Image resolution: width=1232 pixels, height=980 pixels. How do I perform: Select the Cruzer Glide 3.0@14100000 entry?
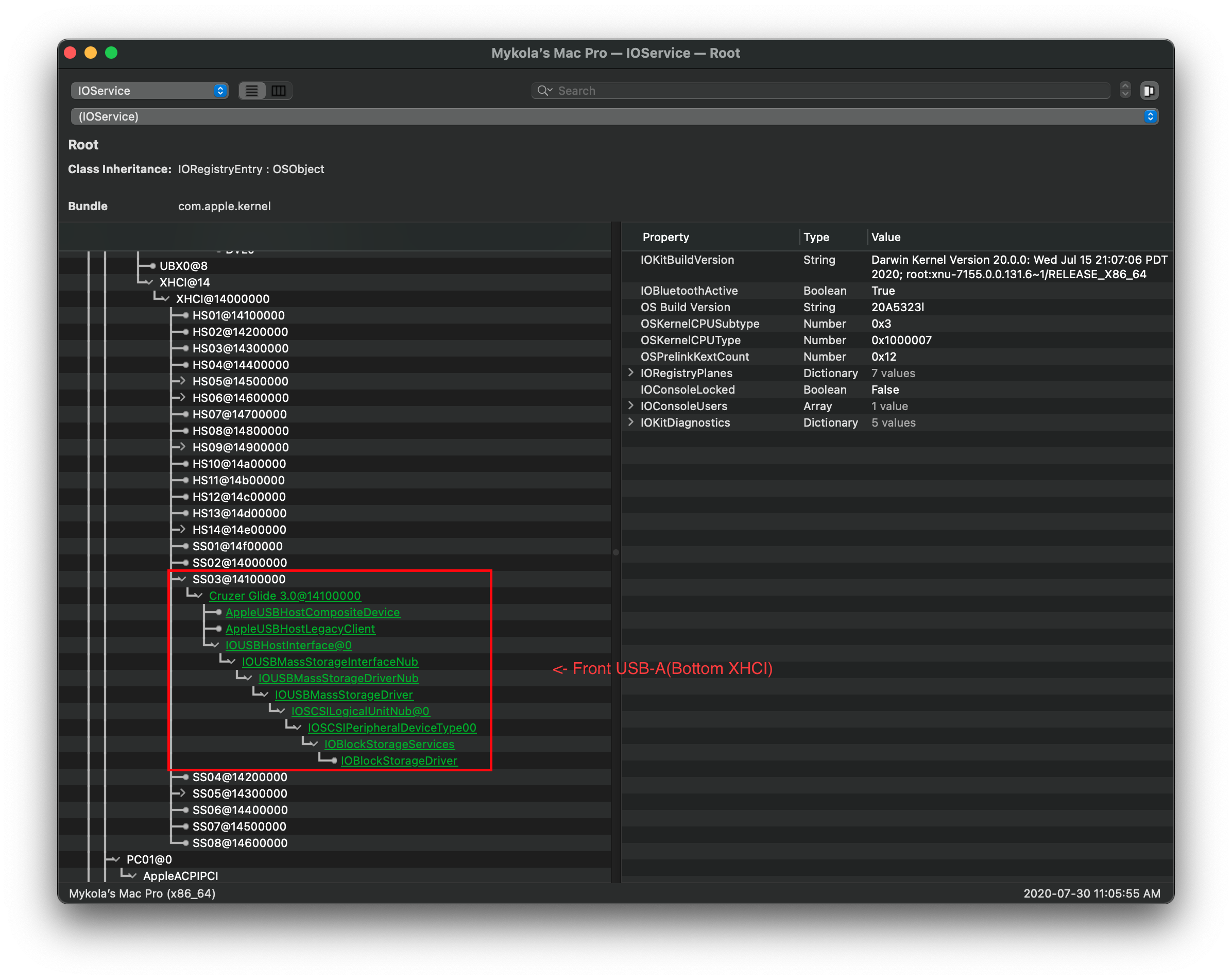(x=285, y=596)
